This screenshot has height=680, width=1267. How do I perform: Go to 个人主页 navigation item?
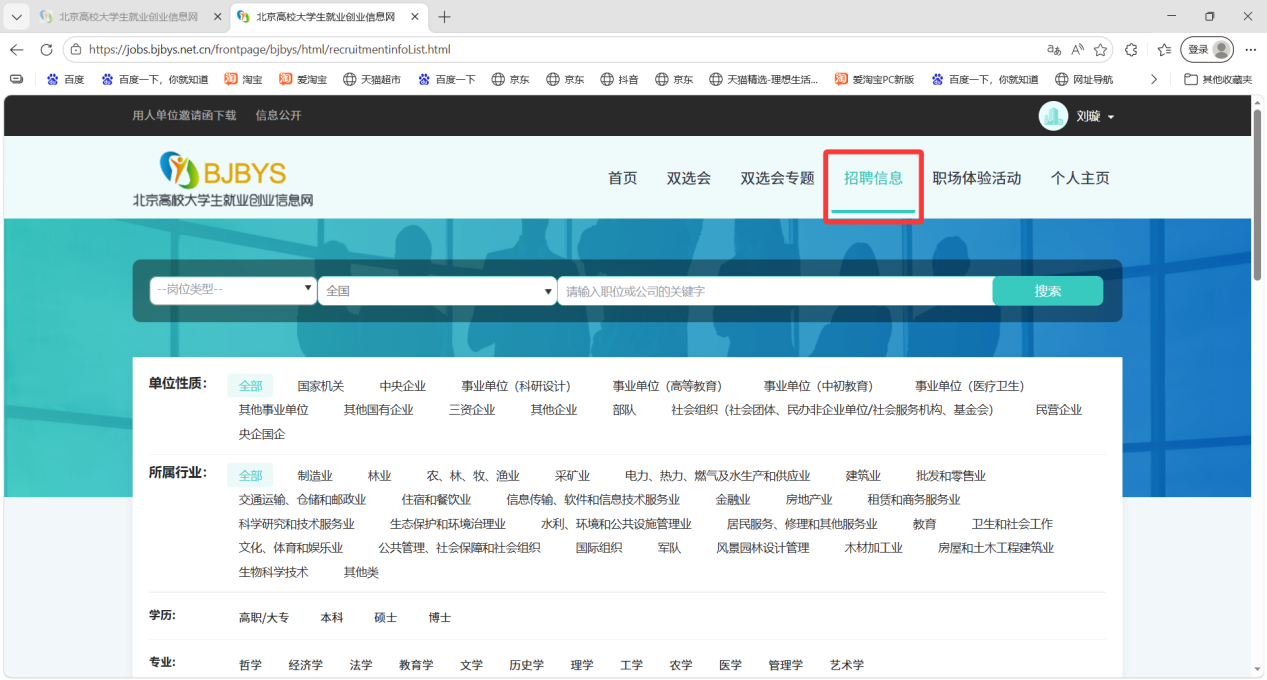(1080, 178)
